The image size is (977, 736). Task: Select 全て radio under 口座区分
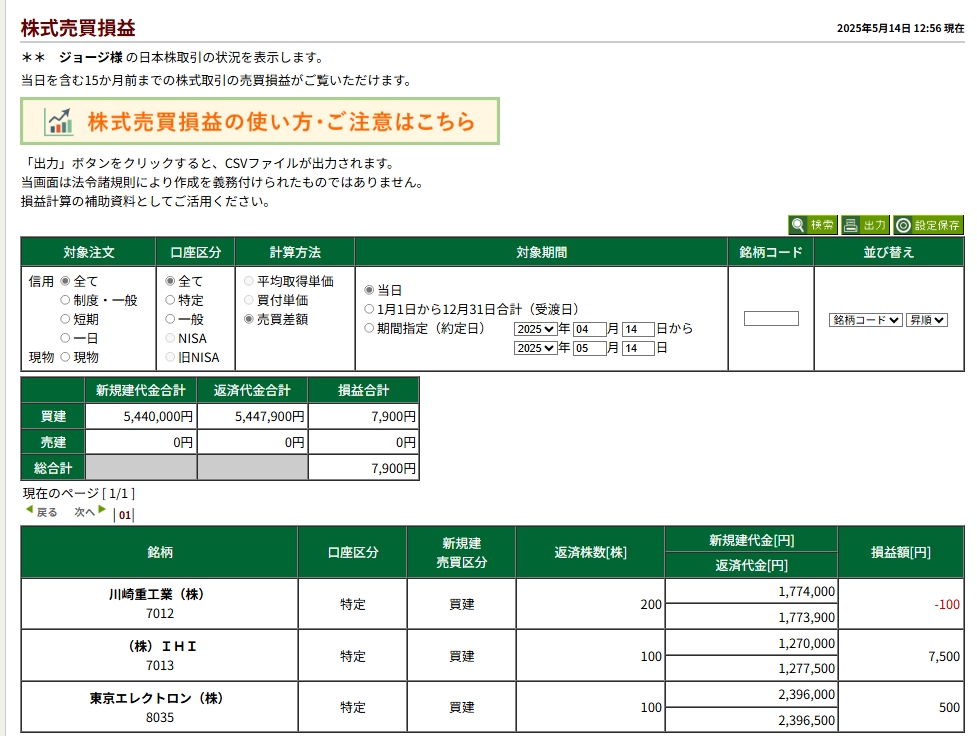click(x=169, y=281)
